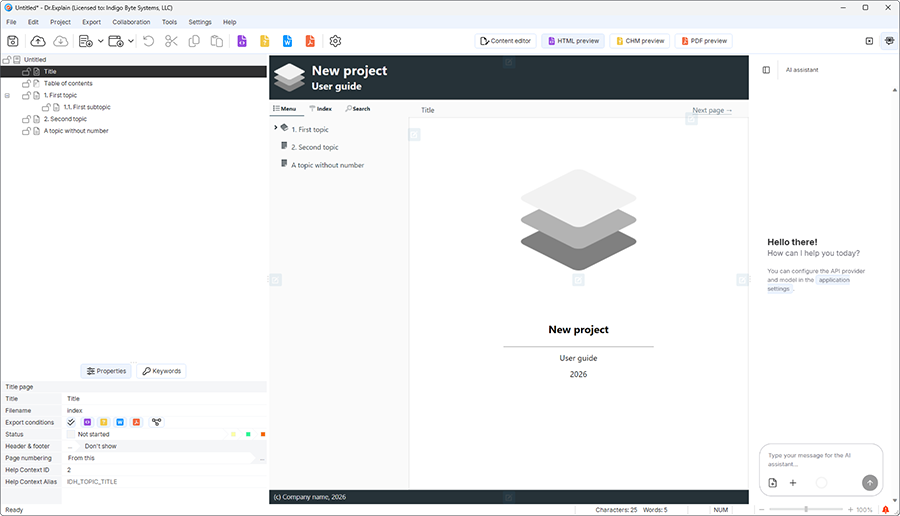900x516 pixels.
Task: Click the orange status swatch
Action: click(263, 434)
